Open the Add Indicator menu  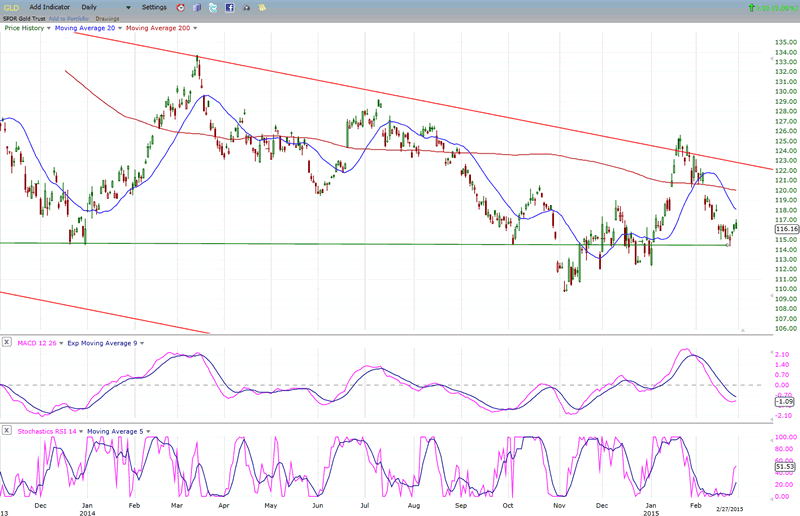(x=50, y=7)
